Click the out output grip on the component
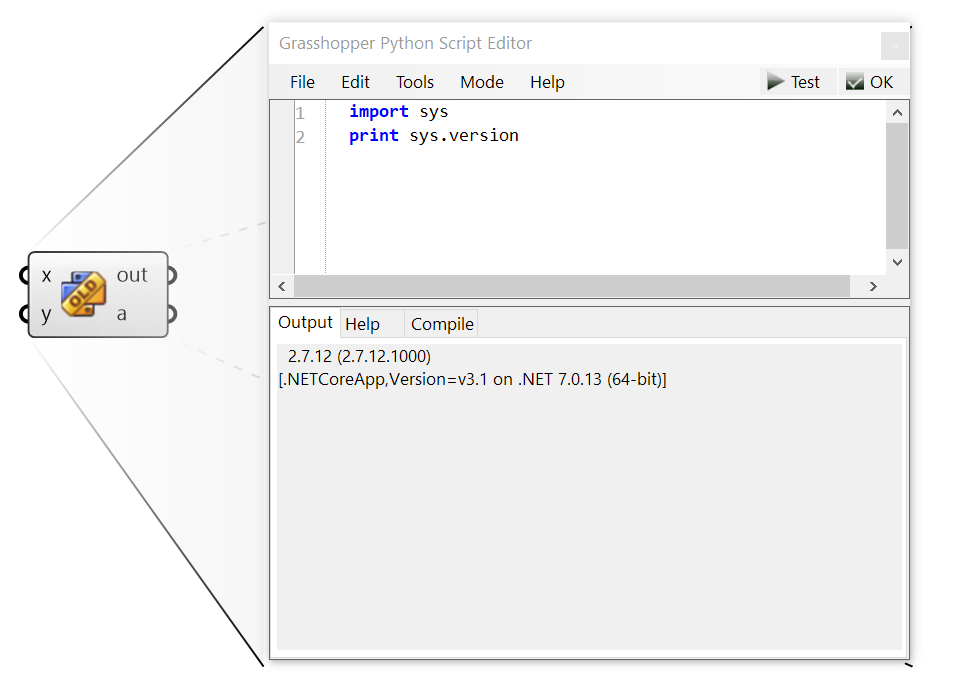 (x=172, y=274)
